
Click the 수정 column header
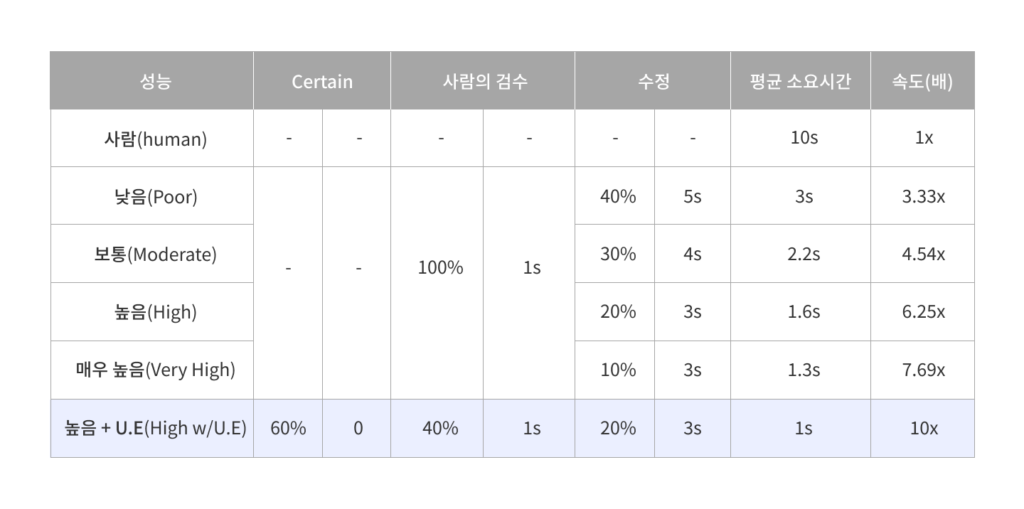pos(652,81)
